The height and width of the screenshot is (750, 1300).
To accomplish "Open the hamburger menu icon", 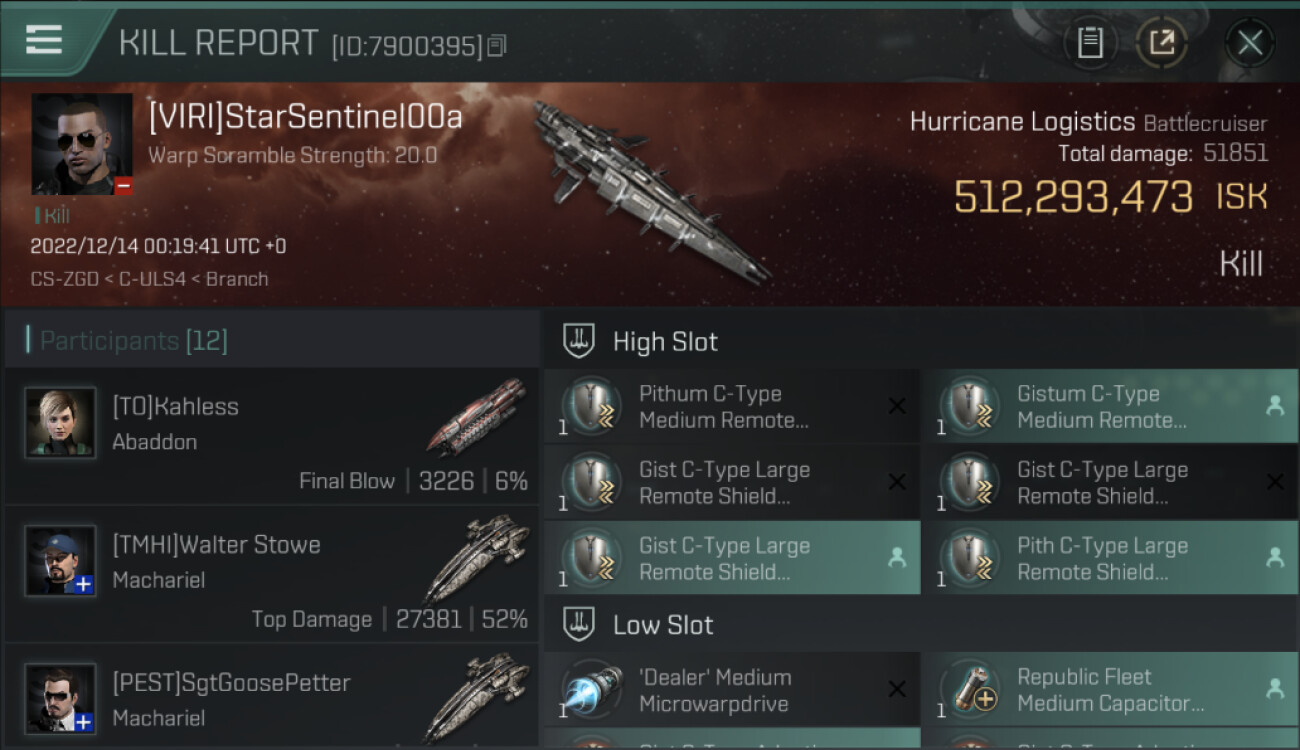I will point(44,40).
